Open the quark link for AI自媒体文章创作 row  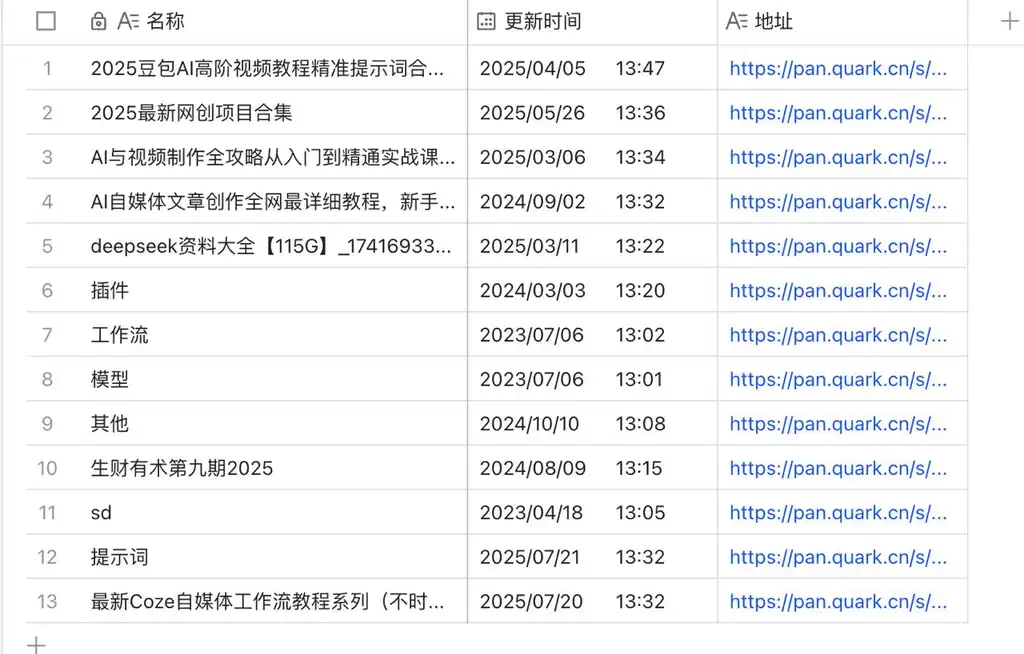(838, 202)
